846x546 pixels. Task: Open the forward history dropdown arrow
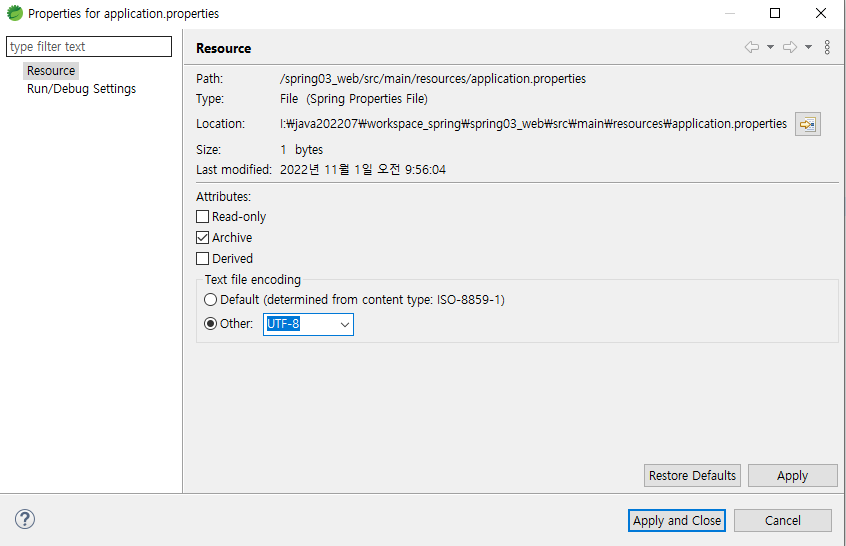point(808,47)
